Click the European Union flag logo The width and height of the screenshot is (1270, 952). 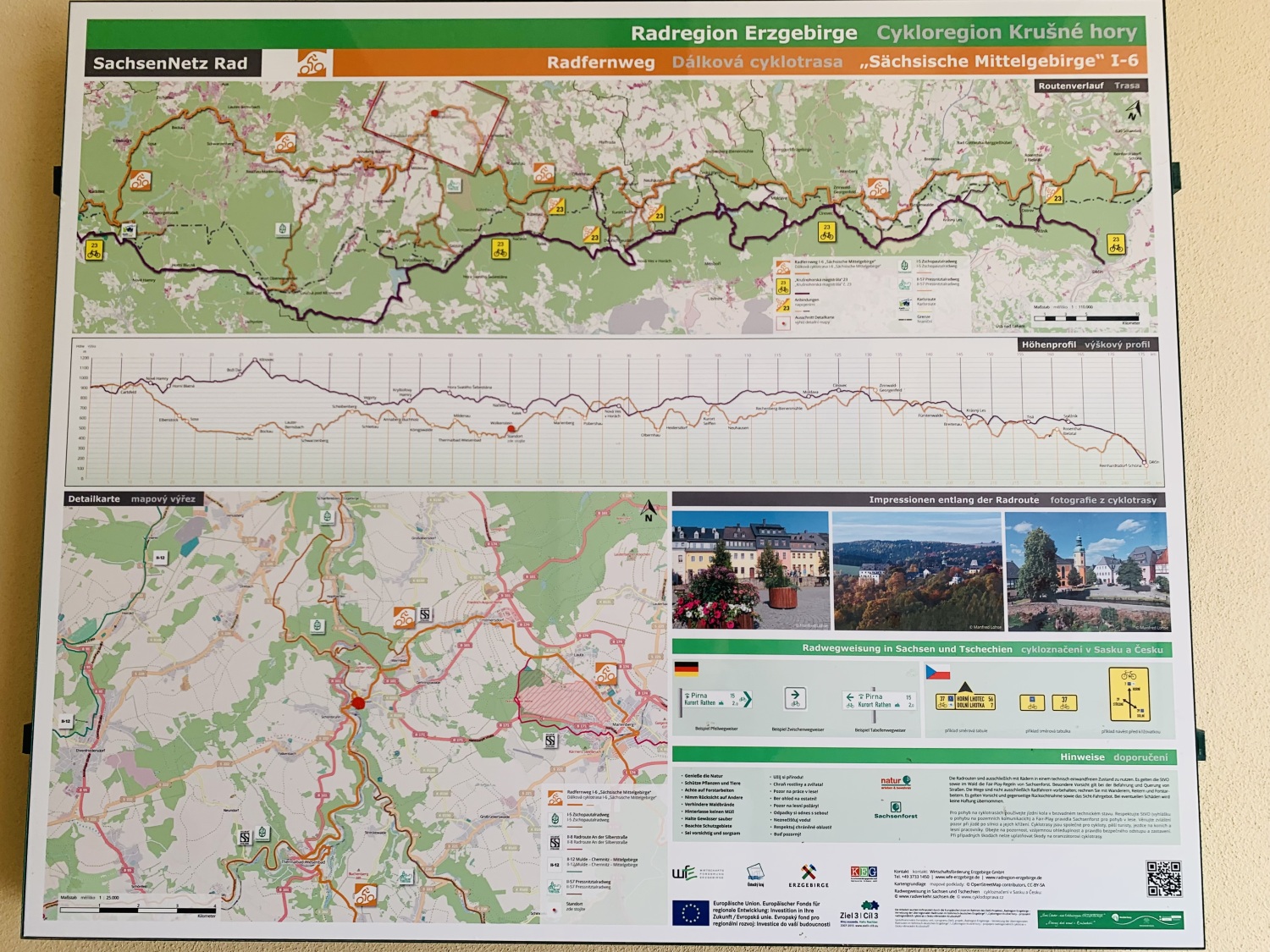pos(690,913)
